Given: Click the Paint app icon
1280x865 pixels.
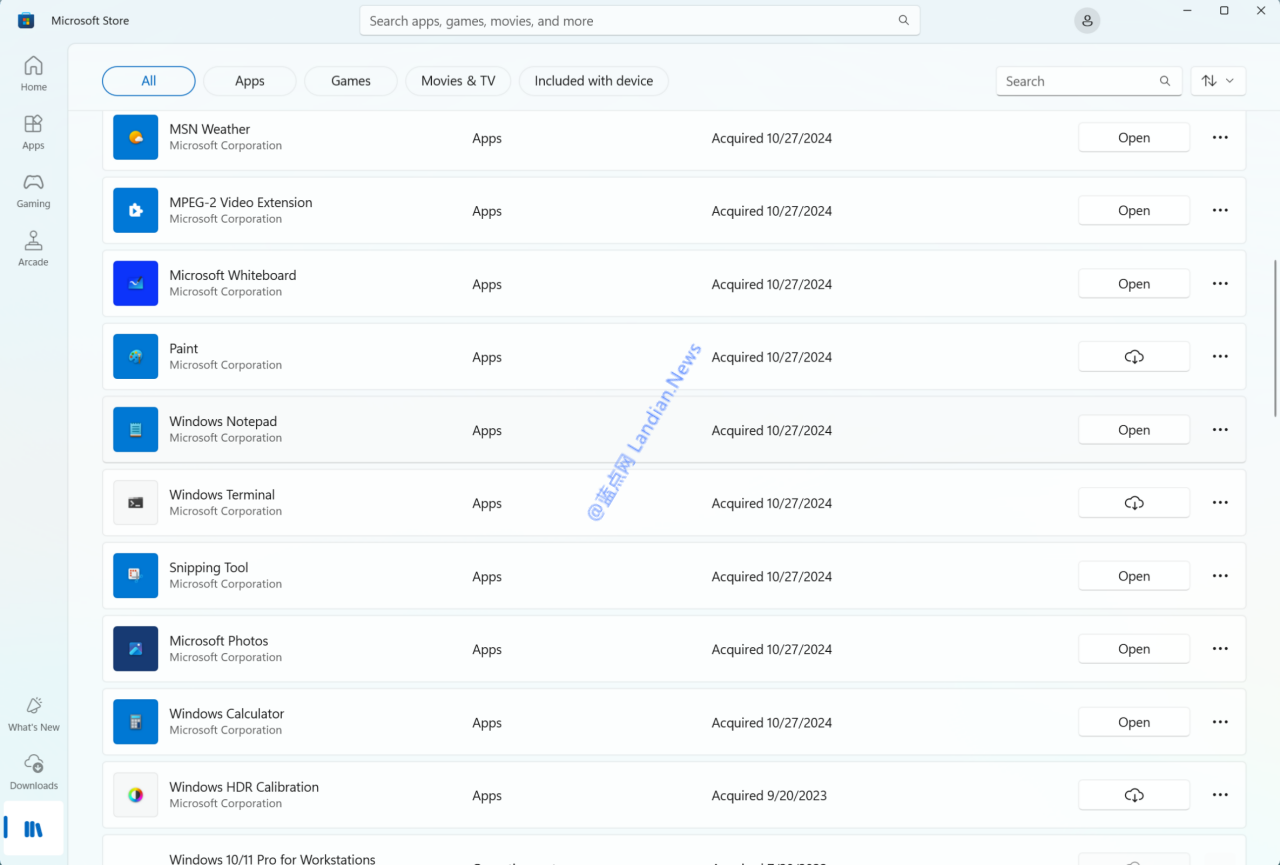Looking at the screenshot, I should pos(135,356).
